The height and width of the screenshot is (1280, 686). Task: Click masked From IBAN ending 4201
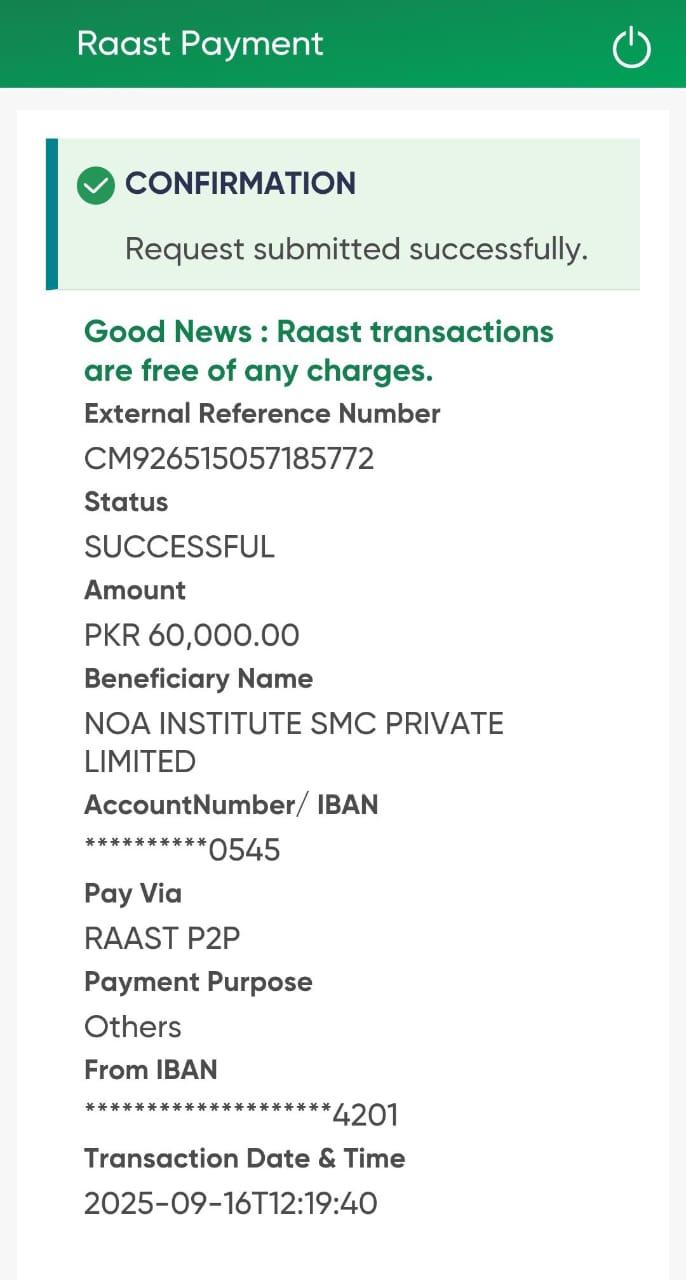[241, 1114]
